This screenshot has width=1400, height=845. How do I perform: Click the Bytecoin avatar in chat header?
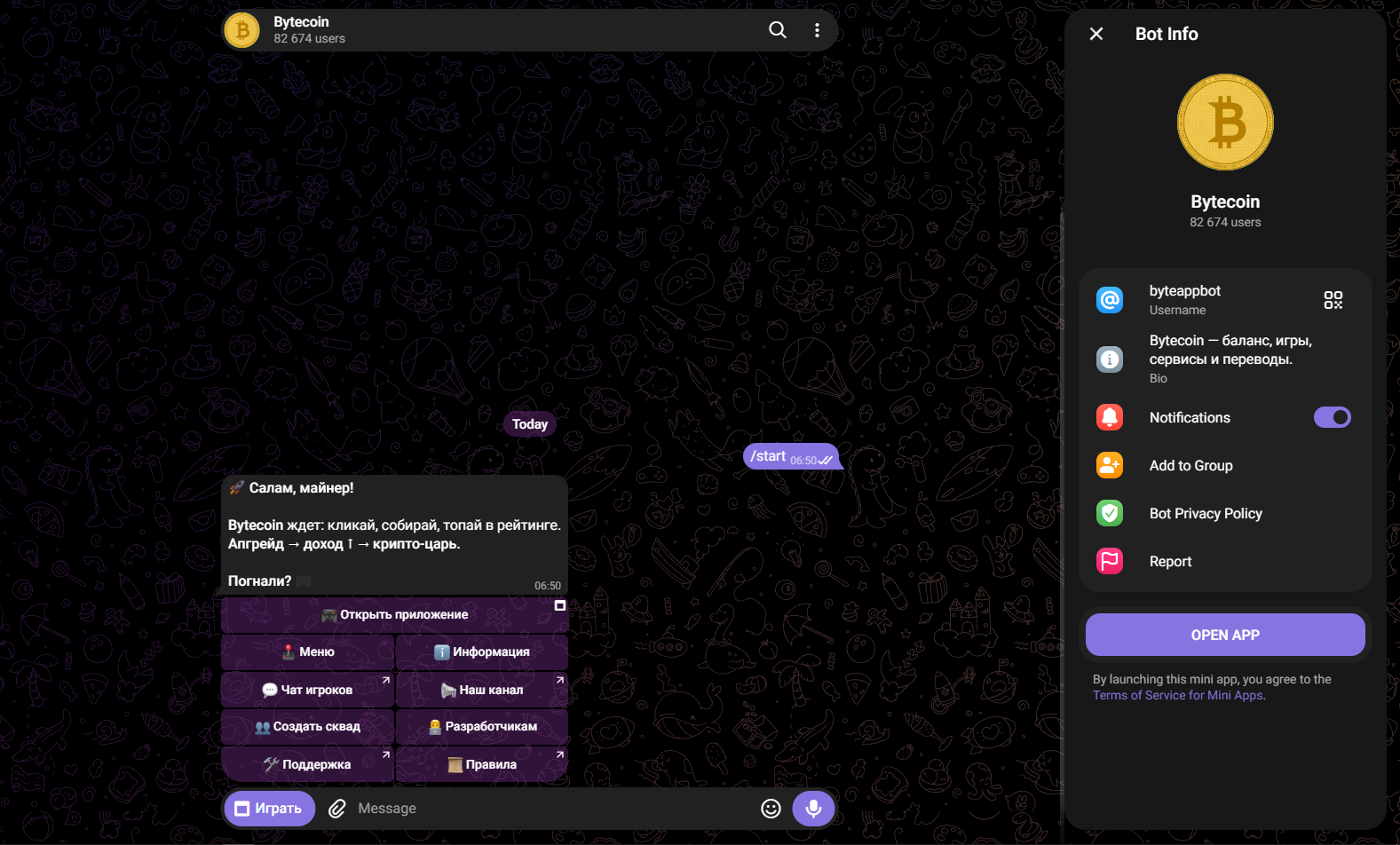[x=242, y=30]
